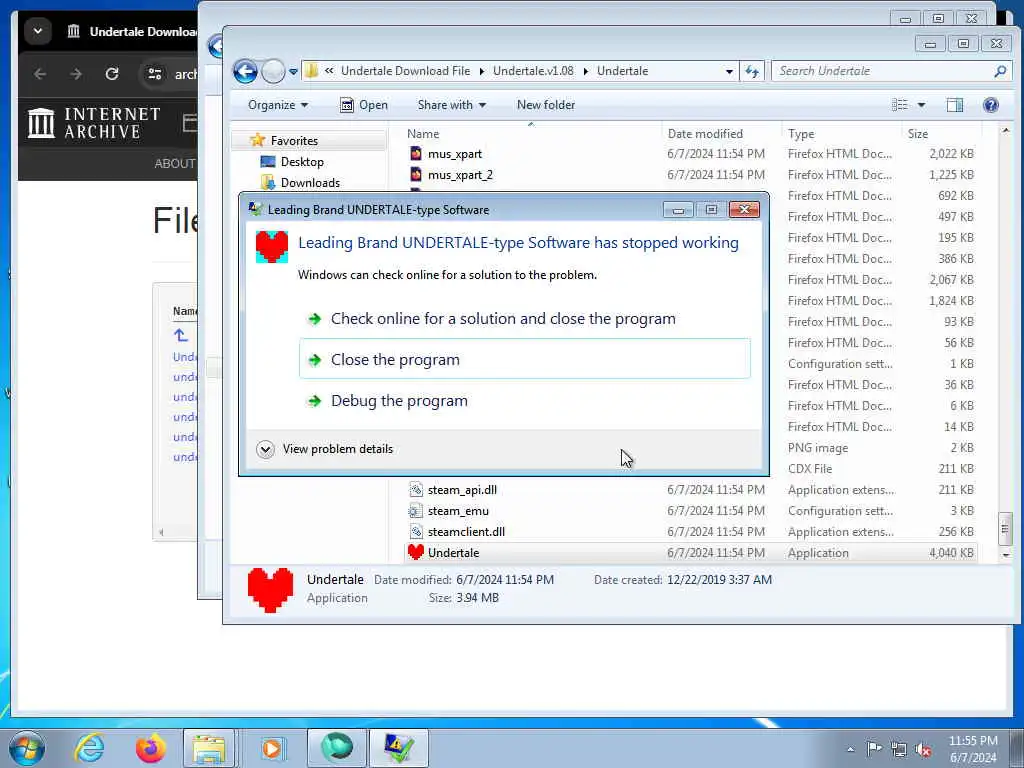1024x768 pixels.
Task: Open Explorer help icon
Action: (x=991, y=105)
